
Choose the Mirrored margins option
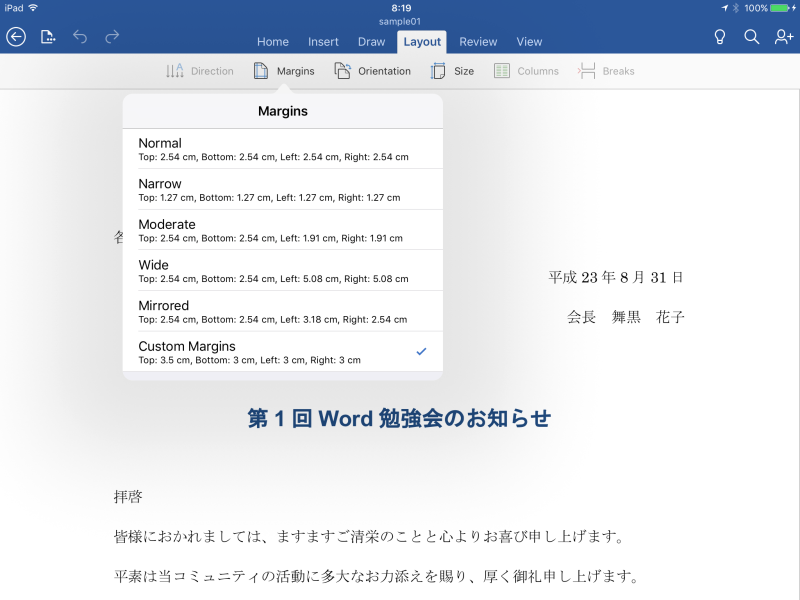coord(283,311)
